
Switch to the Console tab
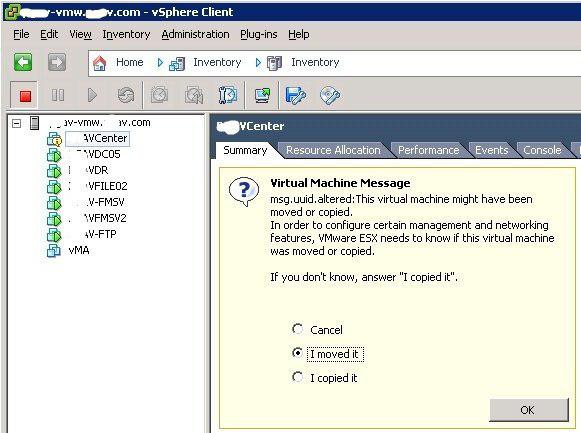point(542,150)
